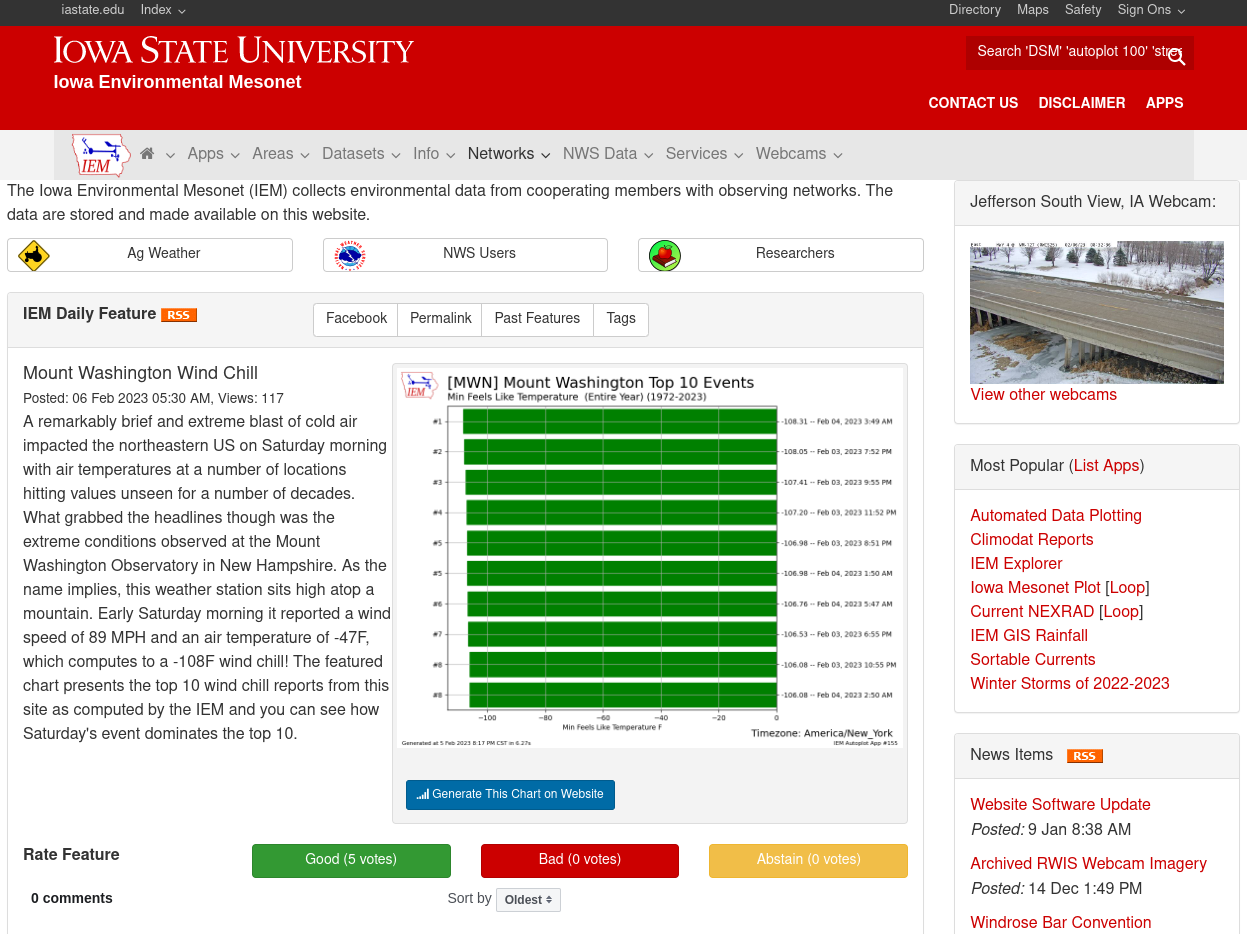Open the Datasets dropdown menu
Screen dimensions: 1247x934
(x=361, y=154)
